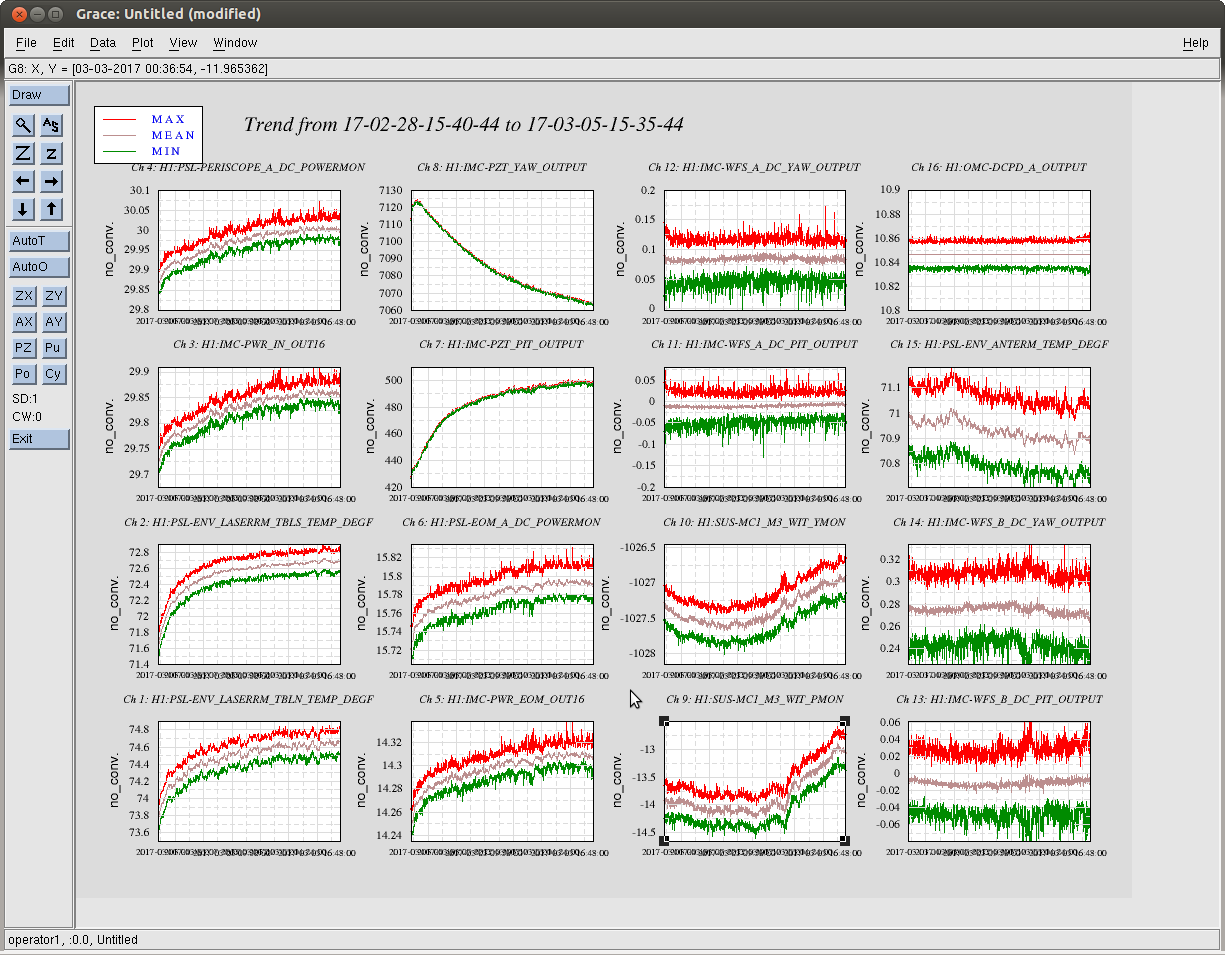Click the Ch 14 IMC-WFS_B_DC_YAW_OUTPUT title
The image size is (1225, 955).
(999, 522)
